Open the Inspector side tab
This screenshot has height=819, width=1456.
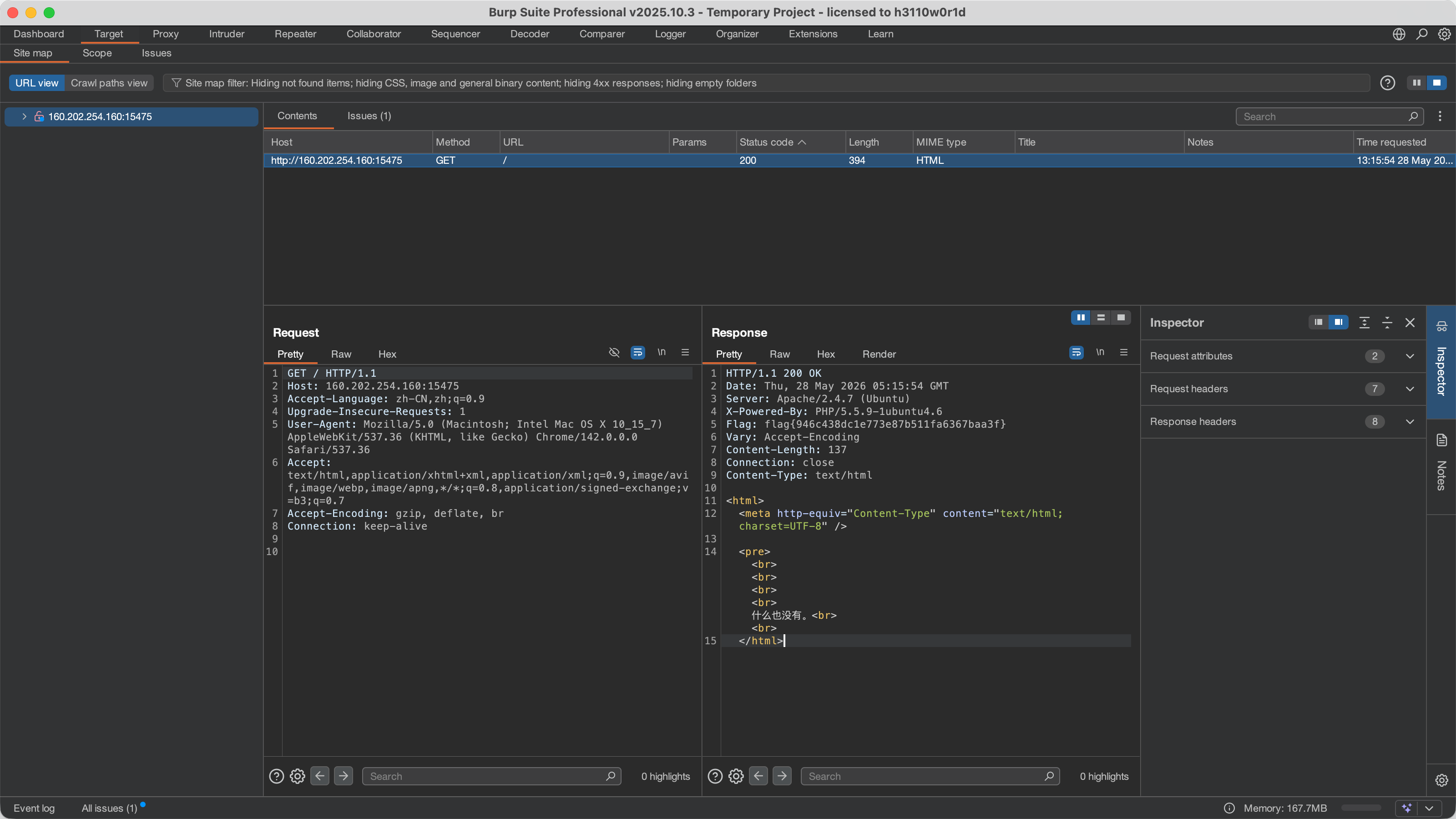[1441, 362]
